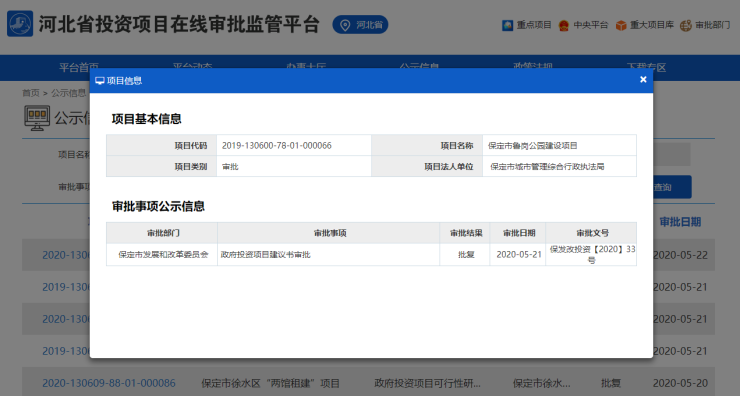The width and height of the screenshot is (740, 396).
Task: Click approval date 2020-05-21 in dialog
Action: pos(519,254)
